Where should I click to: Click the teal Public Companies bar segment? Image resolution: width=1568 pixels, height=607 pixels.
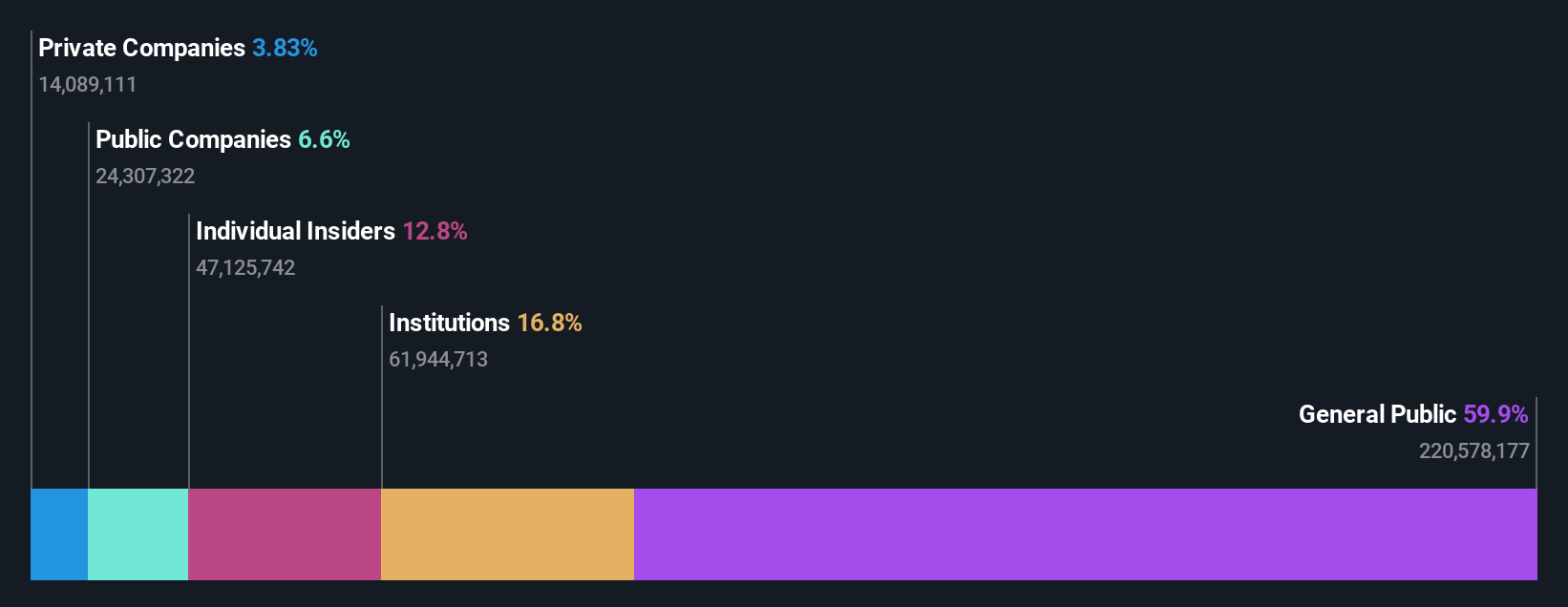coord(138,534)
